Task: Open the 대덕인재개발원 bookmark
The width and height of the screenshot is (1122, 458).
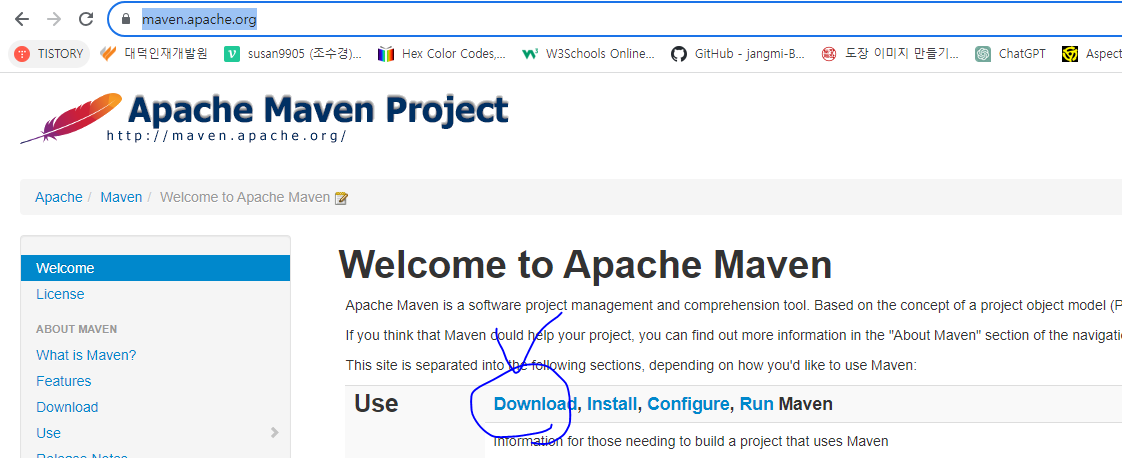Action: tap(154, 54)
